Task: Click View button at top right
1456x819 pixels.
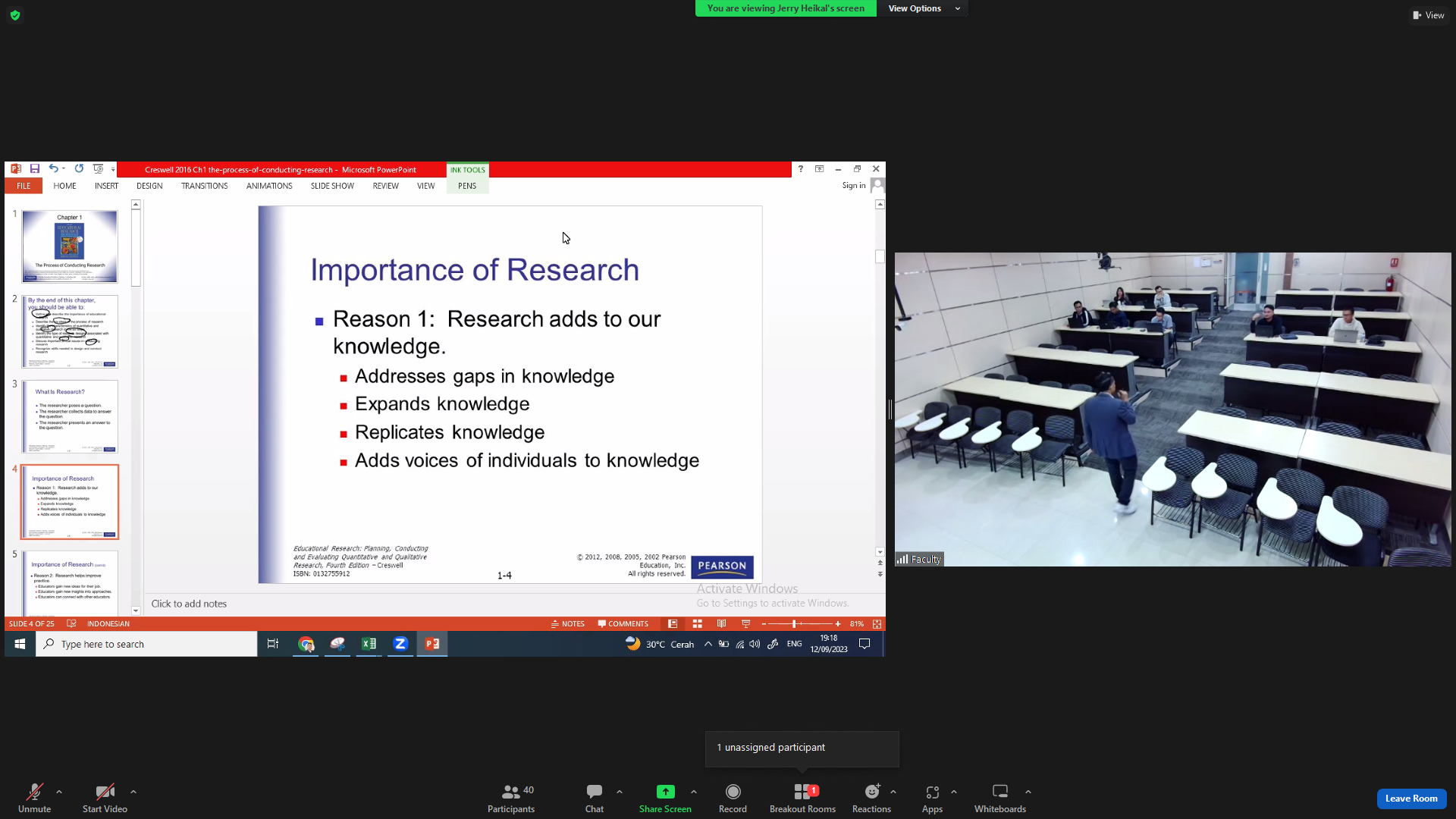Action: pos(1428,15)
